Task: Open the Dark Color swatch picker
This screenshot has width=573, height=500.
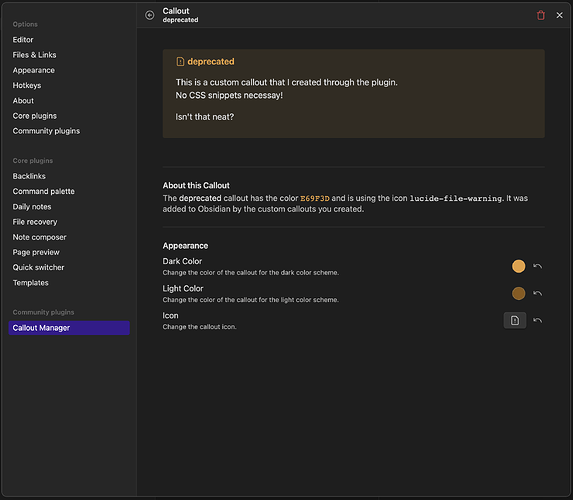Action: tap(518, 266)
